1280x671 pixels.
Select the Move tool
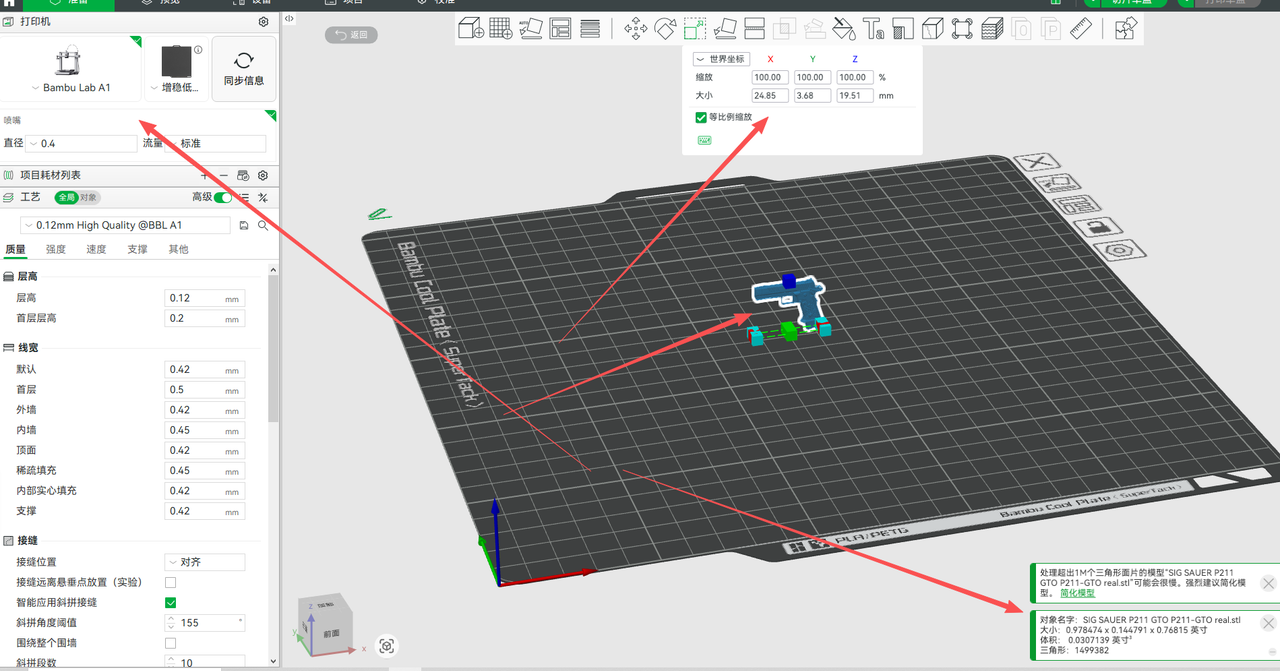(635, 29)
